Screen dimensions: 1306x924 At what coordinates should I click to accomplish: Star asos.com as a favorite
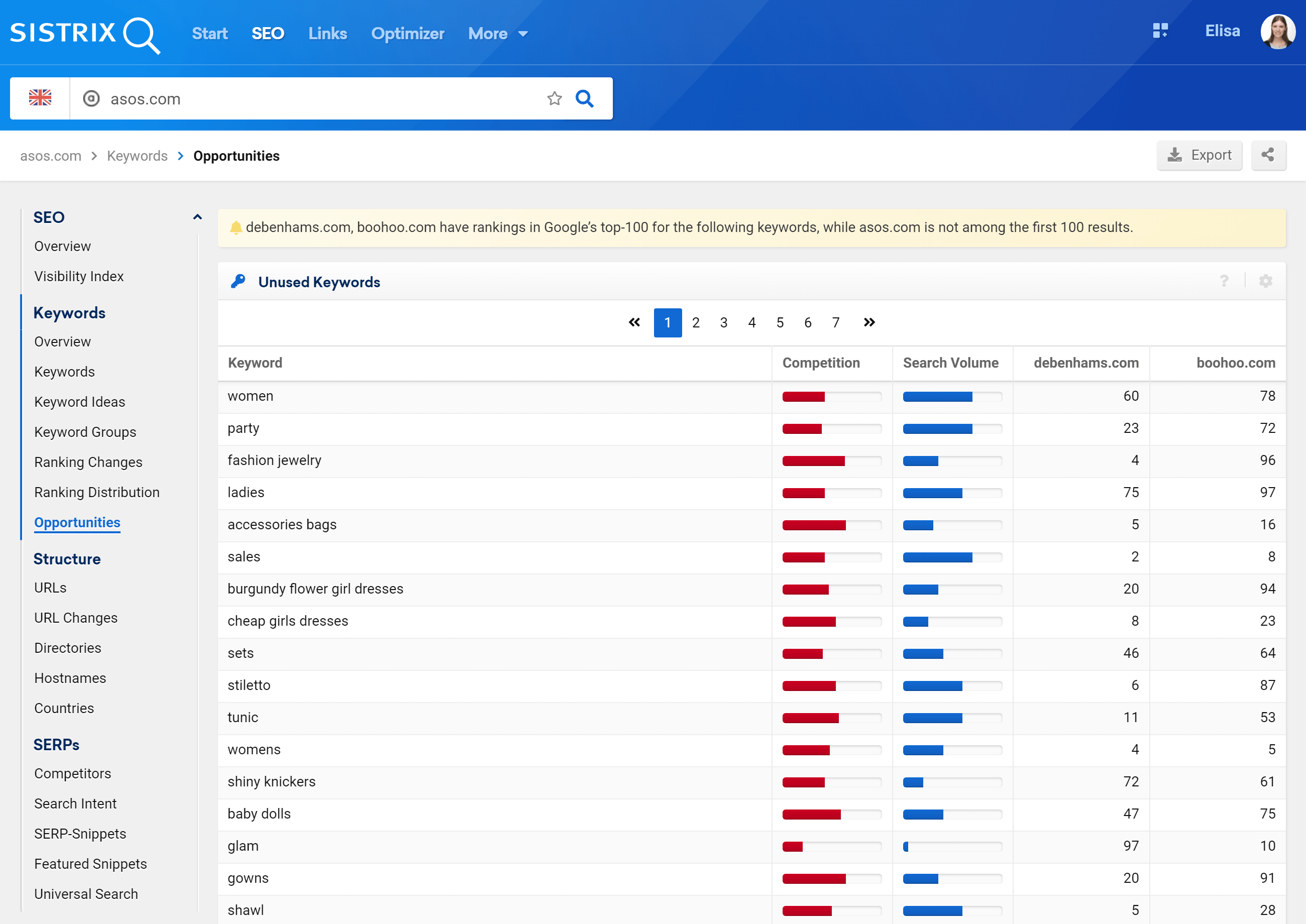pyautogui.click(x=554, y=98)
